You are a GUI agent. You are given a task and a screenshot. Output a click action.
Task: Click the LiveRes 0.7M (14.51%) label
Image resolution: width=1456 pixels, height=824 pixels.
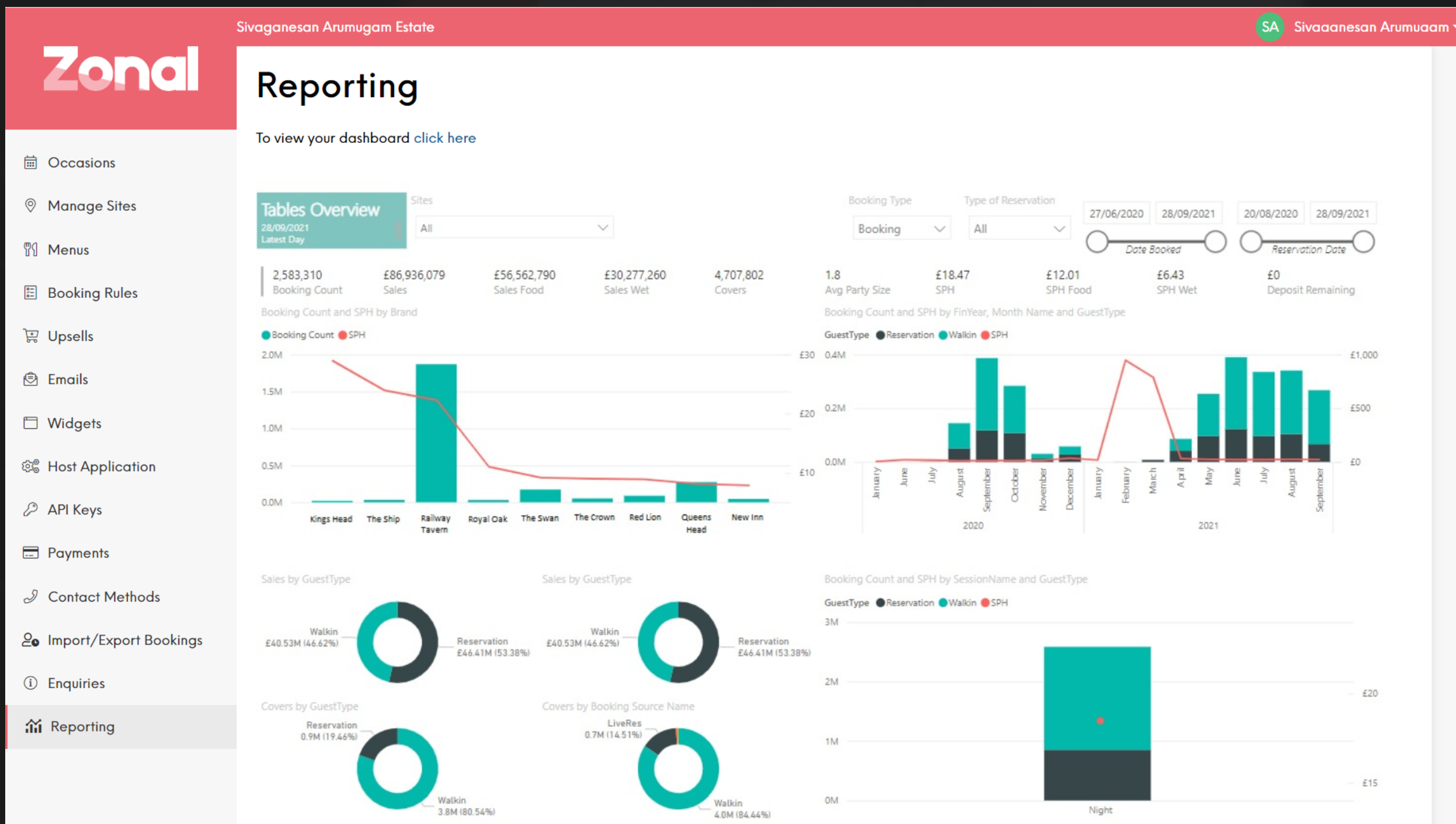[x=613, y=729]
